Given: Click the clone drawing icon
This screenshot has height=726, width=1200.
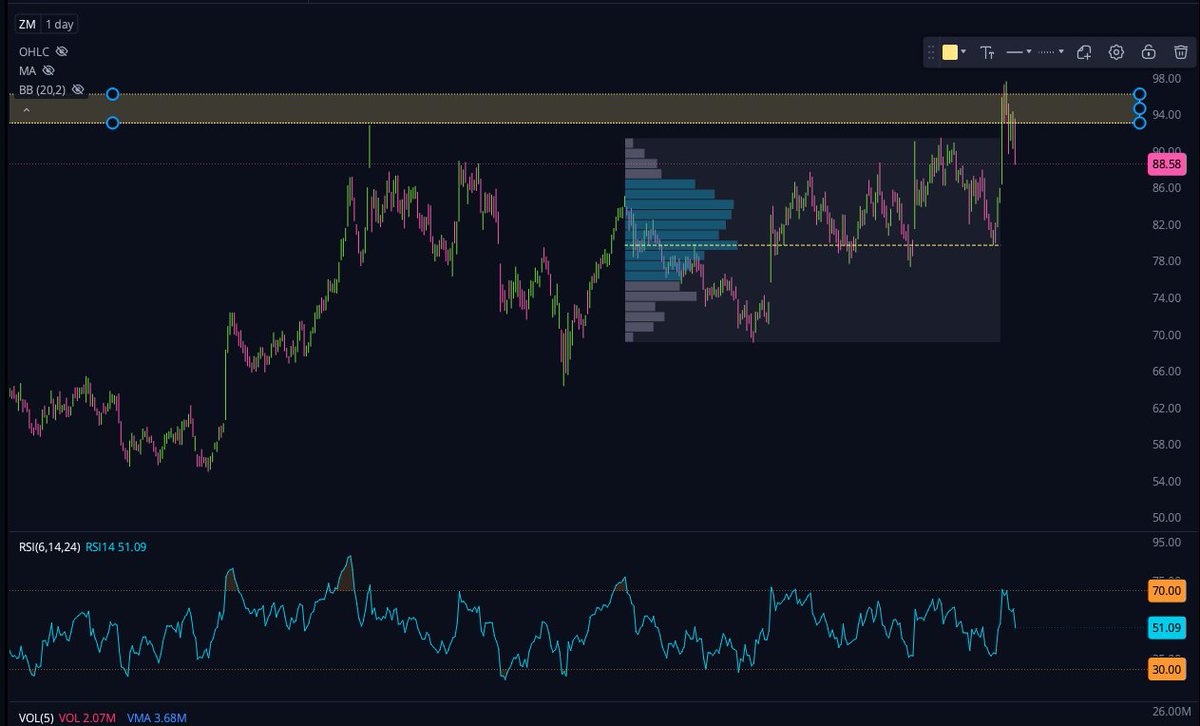Looking at the screenshot, I should (x=1084, y=52).
